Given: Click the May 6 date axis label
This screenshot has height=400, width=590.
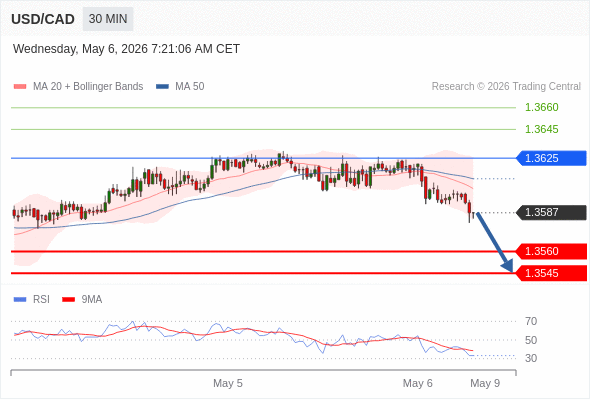Looking at the screenshot, I should 417,383.
